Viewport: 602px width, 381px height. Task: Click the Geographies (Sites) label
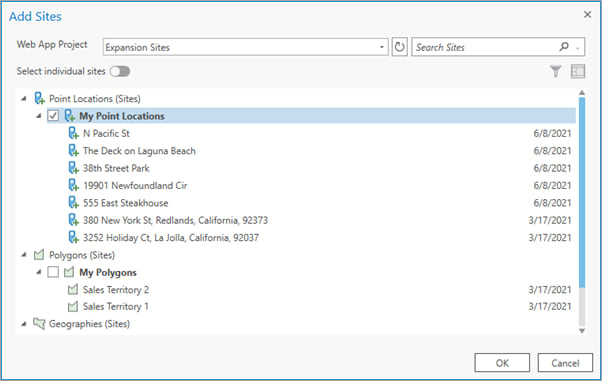(x=89, y=324)
